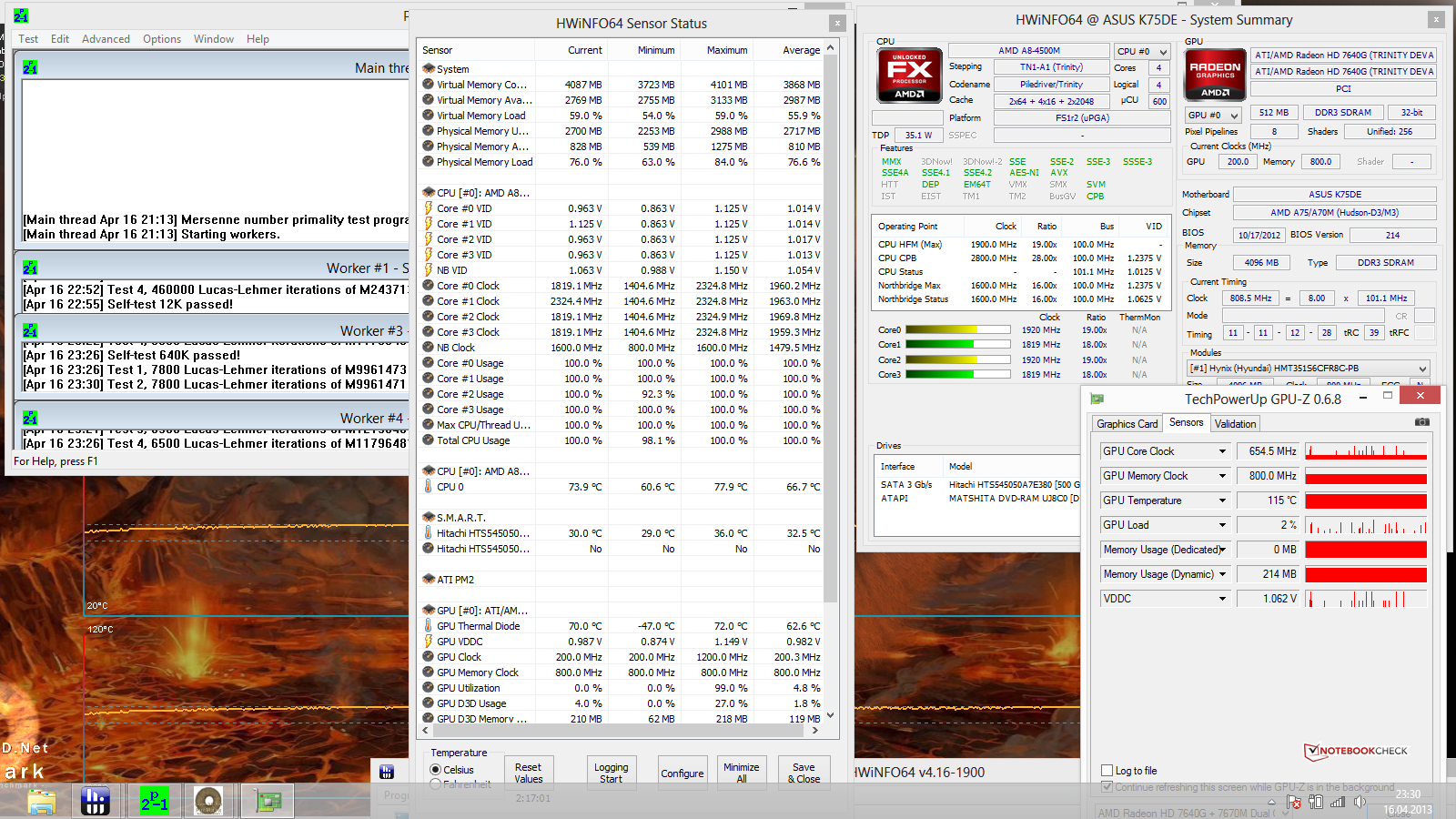Click the volume speaker tray icon
This screenshot has height=819, width=1456.
tap(1360, 802)
